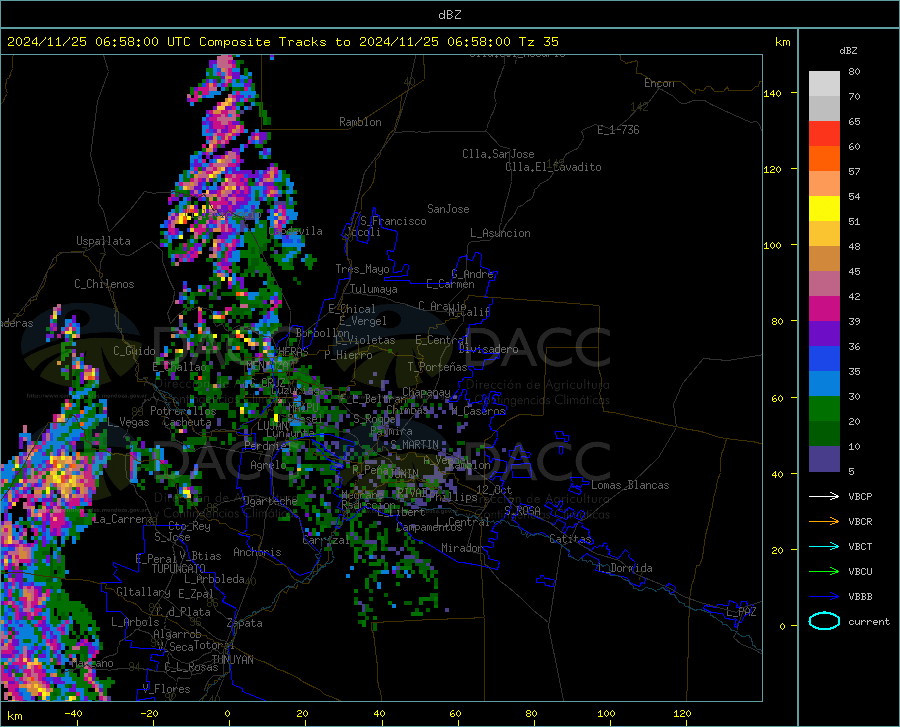This screenshot has height=727, width=900.
Task: Select the light gray 80 dBZ color swatch
Action: click(824, 84)
